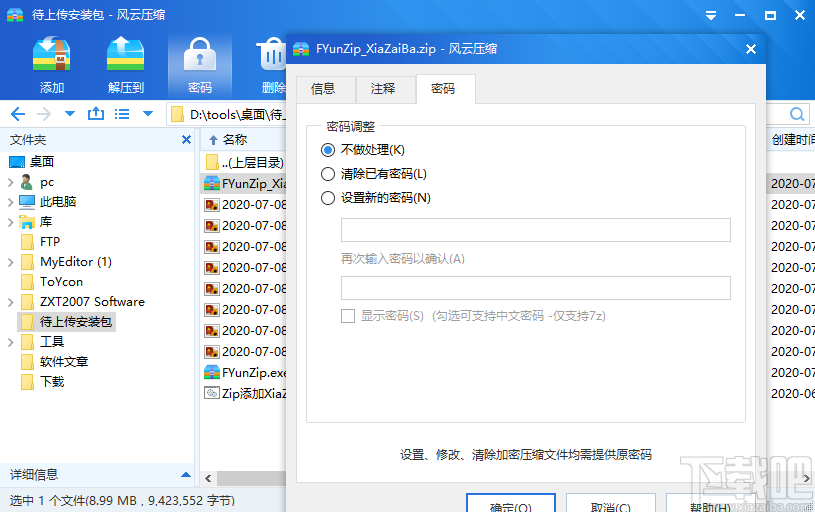This screenshot has width=815, height=512.
Task: Select the FYunZip.exe file icon
Action: click(x=212, y=372)
